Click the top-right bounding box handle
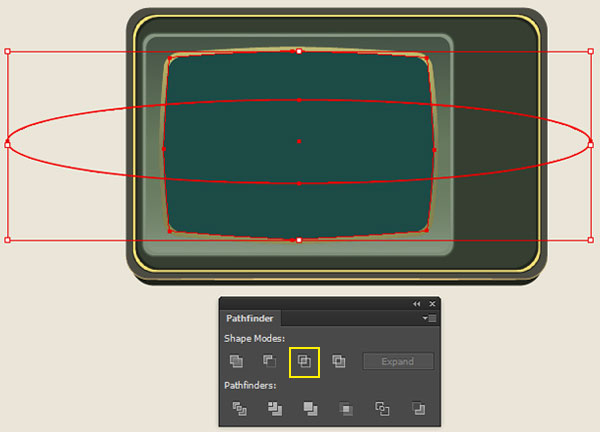The height and width of the screenshot is (432, 600). [591, 51]
